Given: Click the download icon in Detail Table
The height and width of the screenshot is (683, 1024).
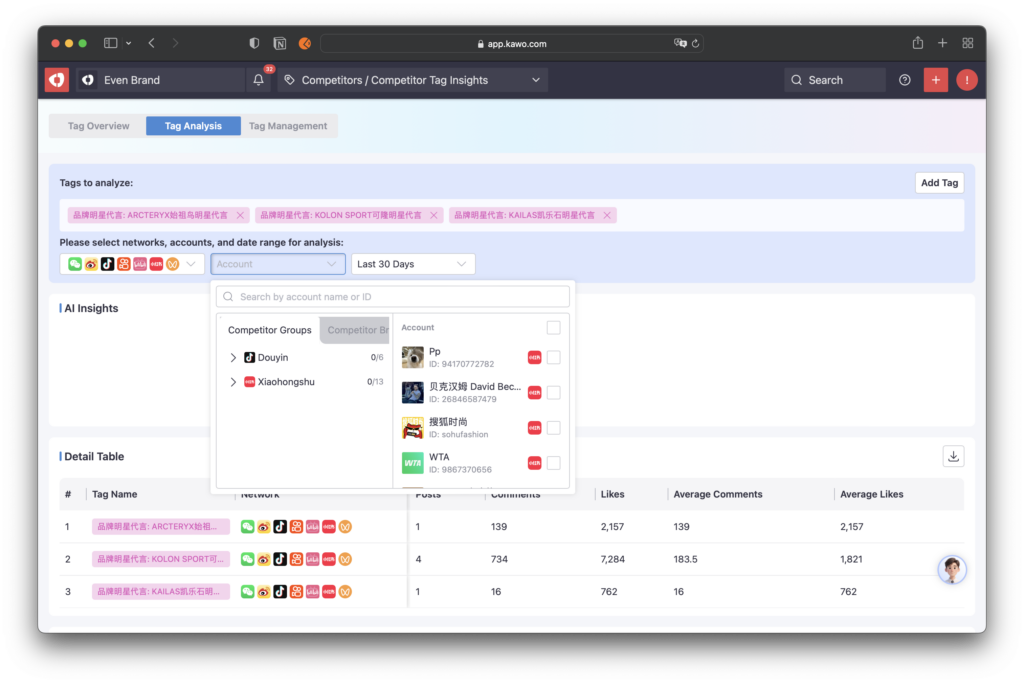Looking at the screenshot, I should point(953,456).
